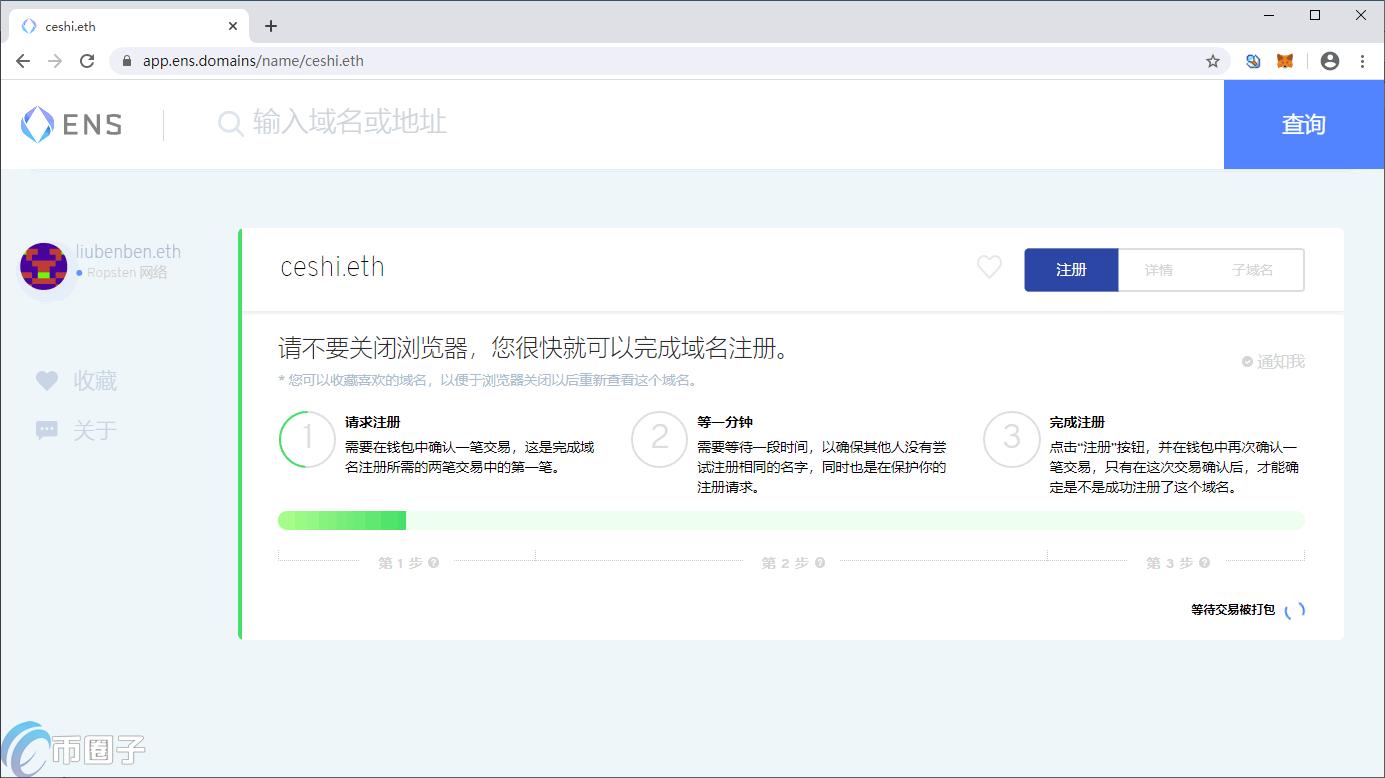Screen dimensions: 1385x778
Task: Click the heart icon beside 收藏
Action: pos(47,380)
